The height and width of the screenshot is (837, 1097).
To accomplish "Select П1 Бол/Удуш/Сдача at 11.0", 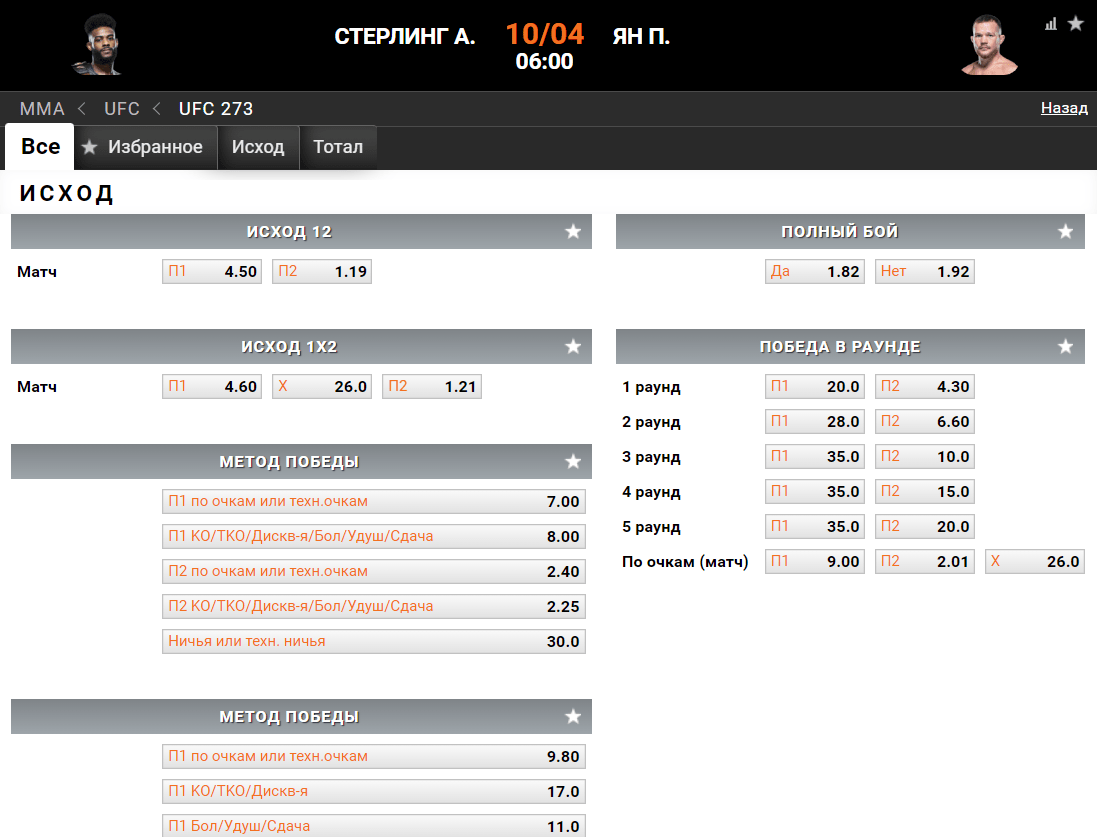I will click(x=374, y=825).
